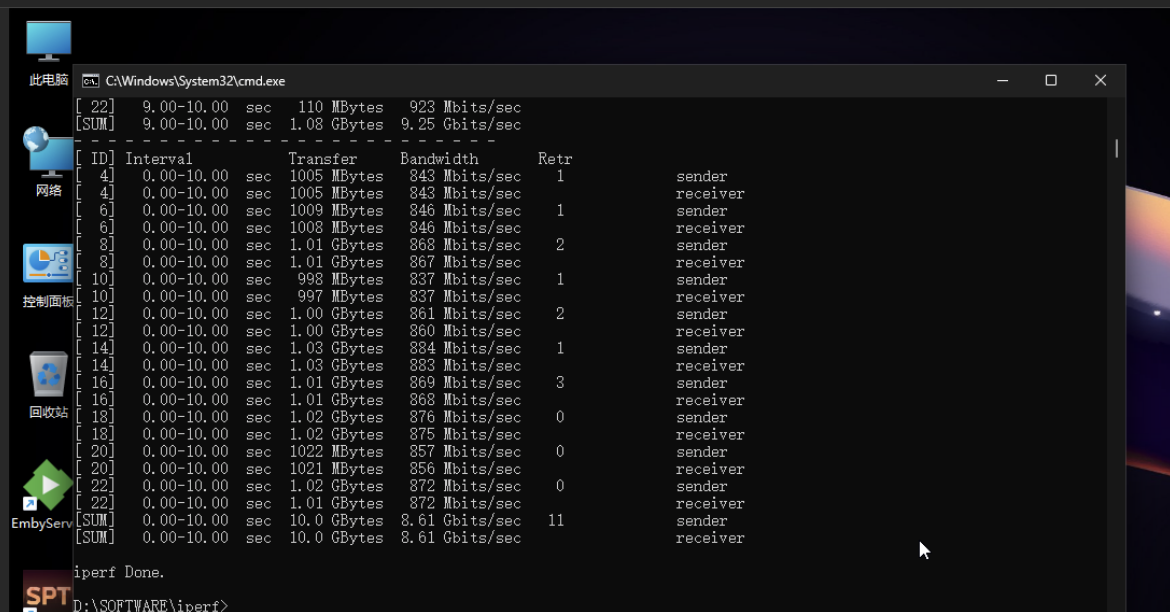Click the "Transfer" column header text
This screenshot has width=1170, height=612.
point(322,159)
